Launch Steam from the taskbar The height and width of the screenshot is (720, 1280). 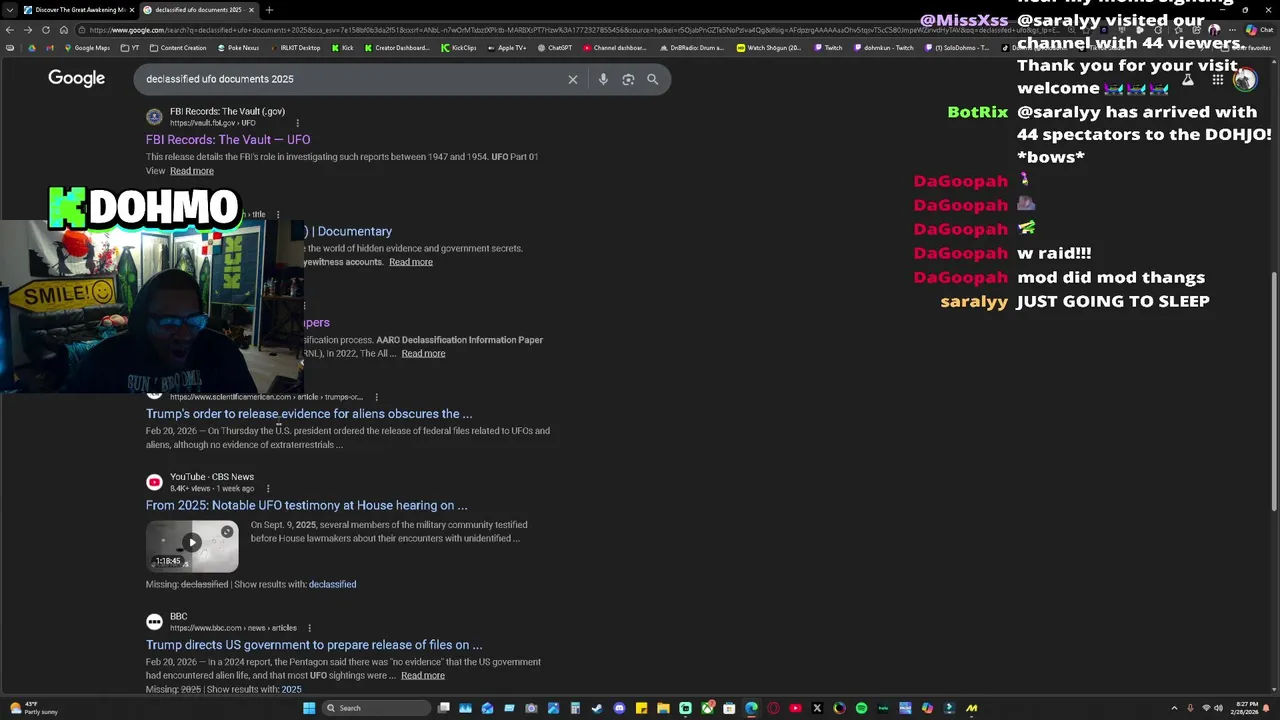pos(597,708)
